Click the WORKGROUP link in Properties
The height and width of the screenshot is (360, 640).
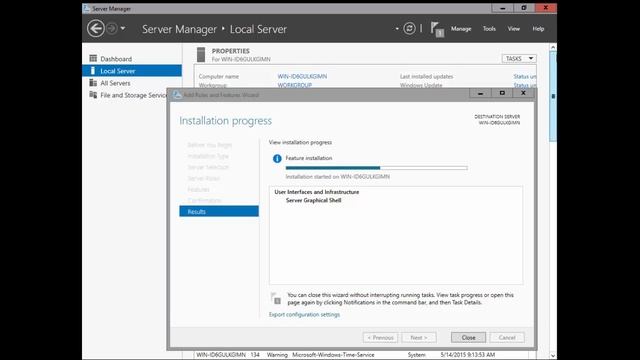coord(294,85)
